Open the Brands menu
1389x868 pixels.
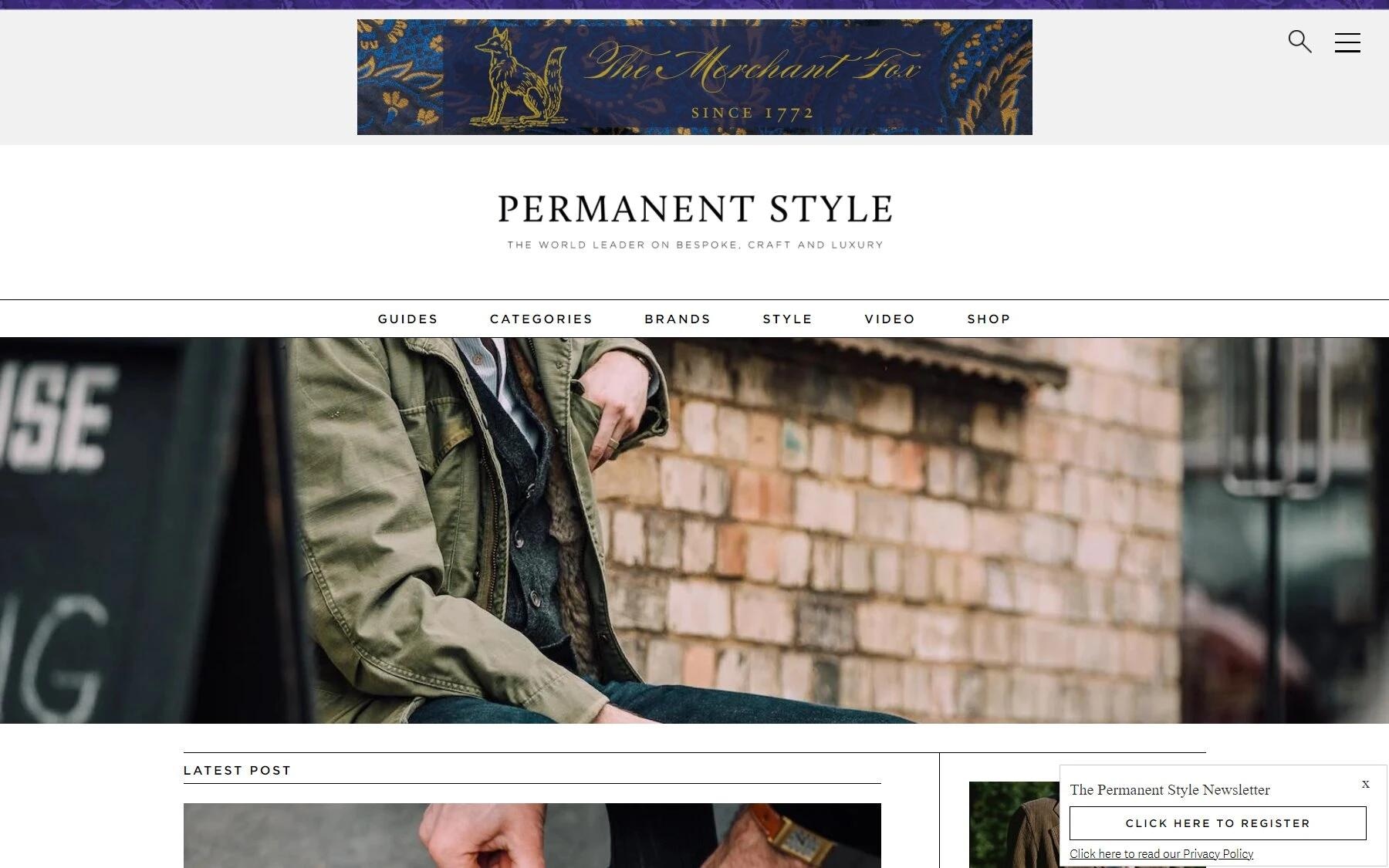coord(678,319)
